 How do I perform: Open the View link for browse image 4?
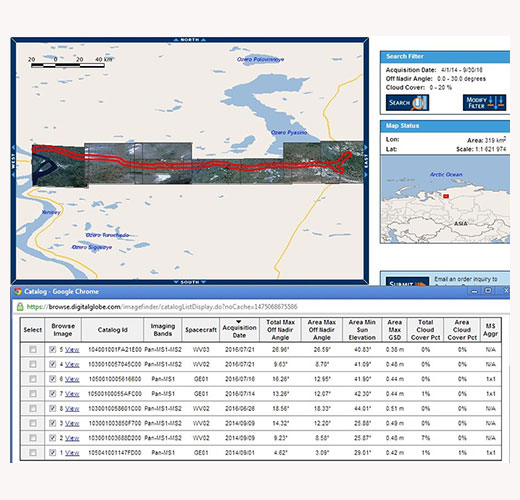click(72, 364)
